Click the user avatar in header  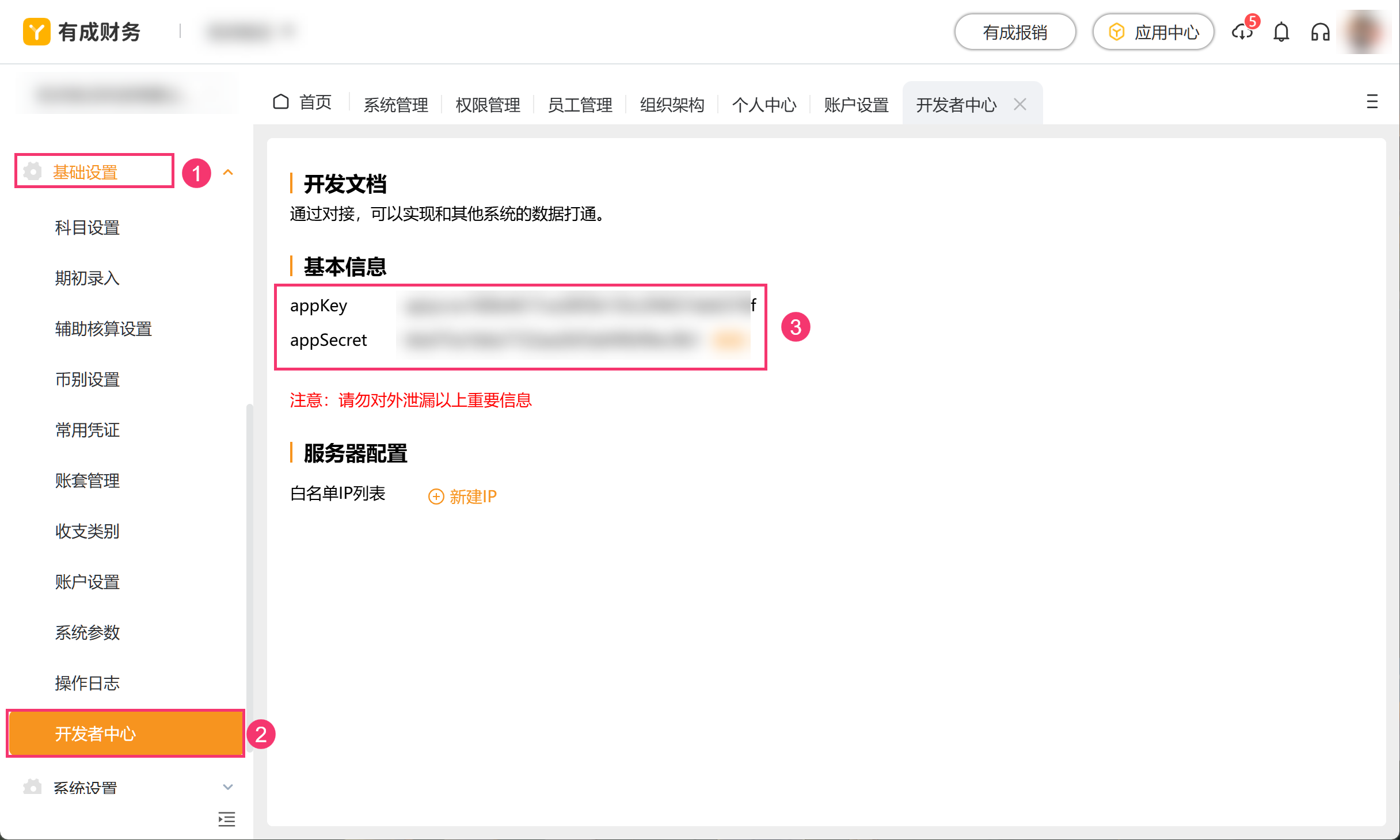point(1365,32)
